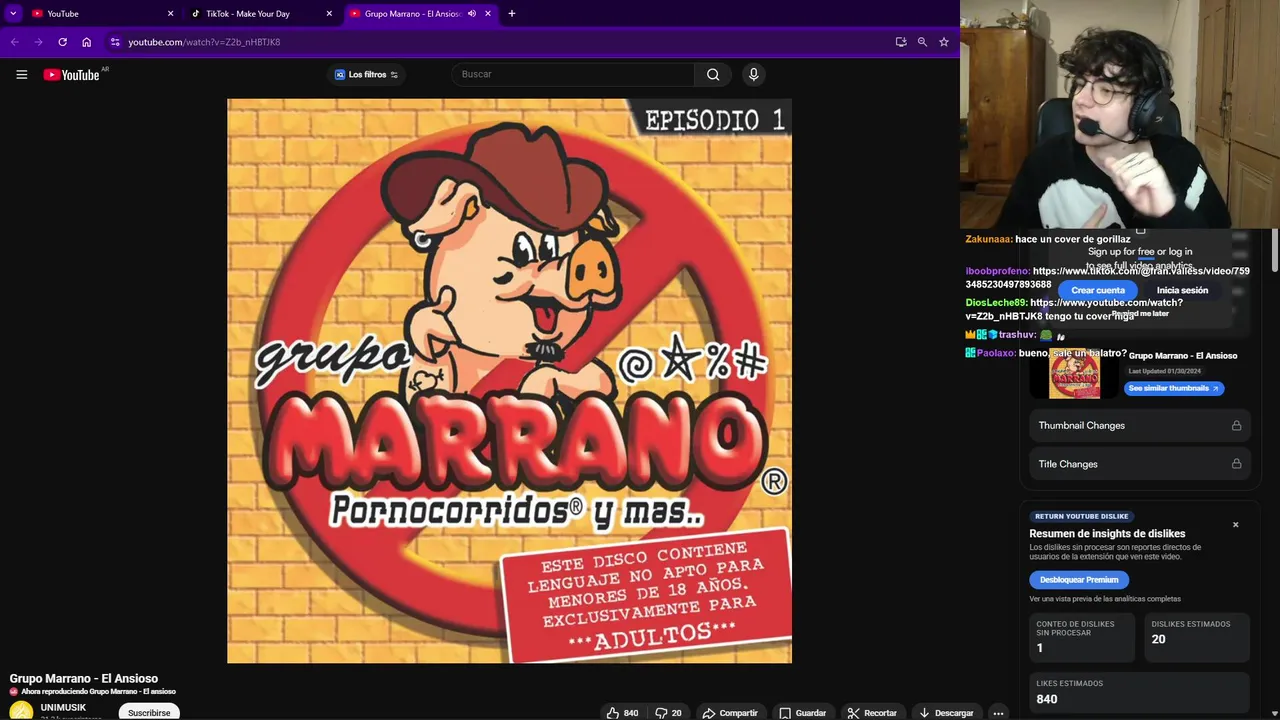This screenshot has height=720, width=1280.
Task: Open zoom magnifier in address bar
Action: [x=922, y=42]
